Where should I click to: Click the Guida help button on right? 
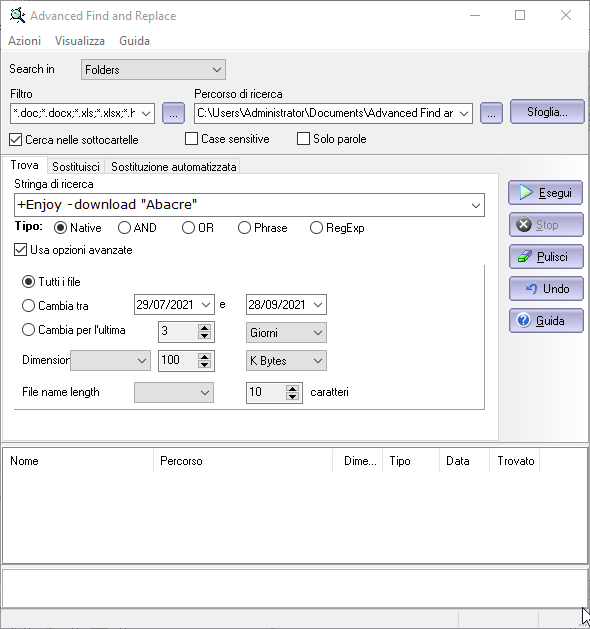(546, 321)
